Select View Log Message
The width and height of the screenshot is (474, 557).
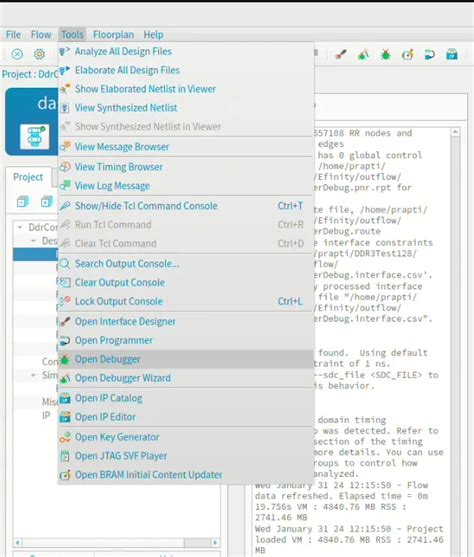(186, 186)
